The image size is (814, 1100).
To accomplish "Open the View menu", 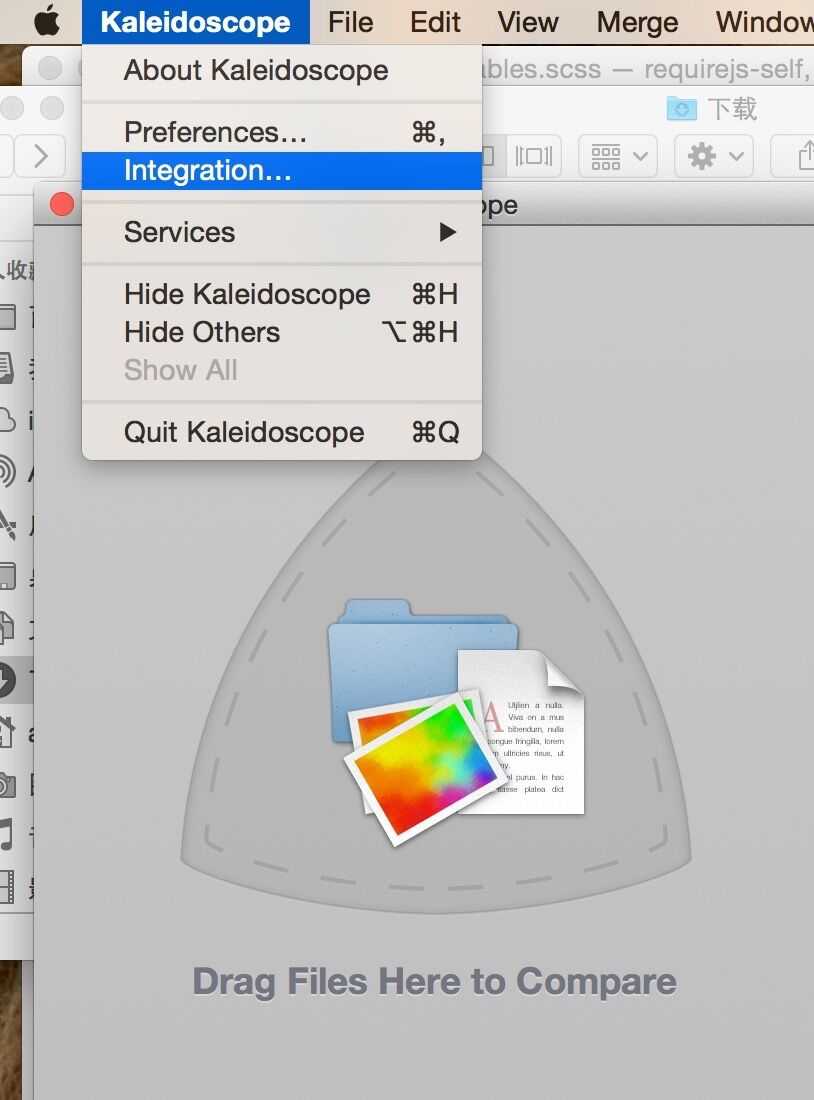I will tap(528, 22).
